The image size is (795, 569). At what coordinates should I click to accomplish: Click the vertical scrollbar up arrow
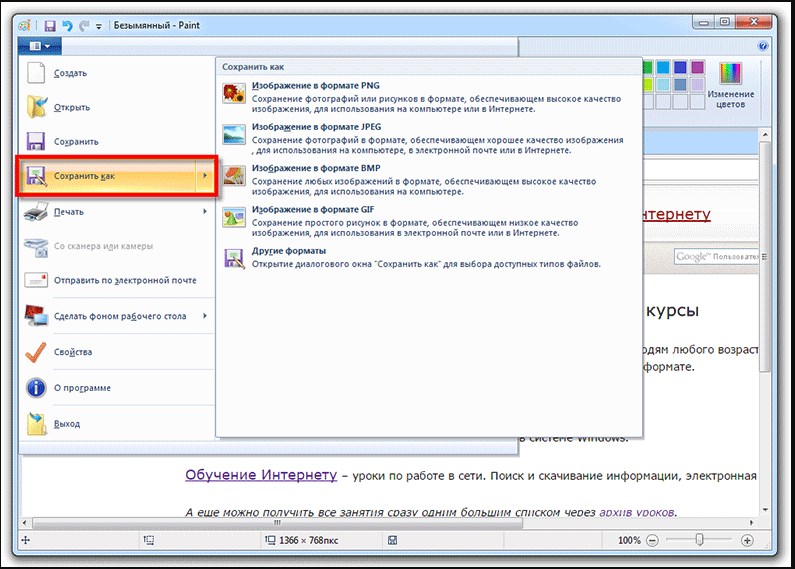point(765,135)
